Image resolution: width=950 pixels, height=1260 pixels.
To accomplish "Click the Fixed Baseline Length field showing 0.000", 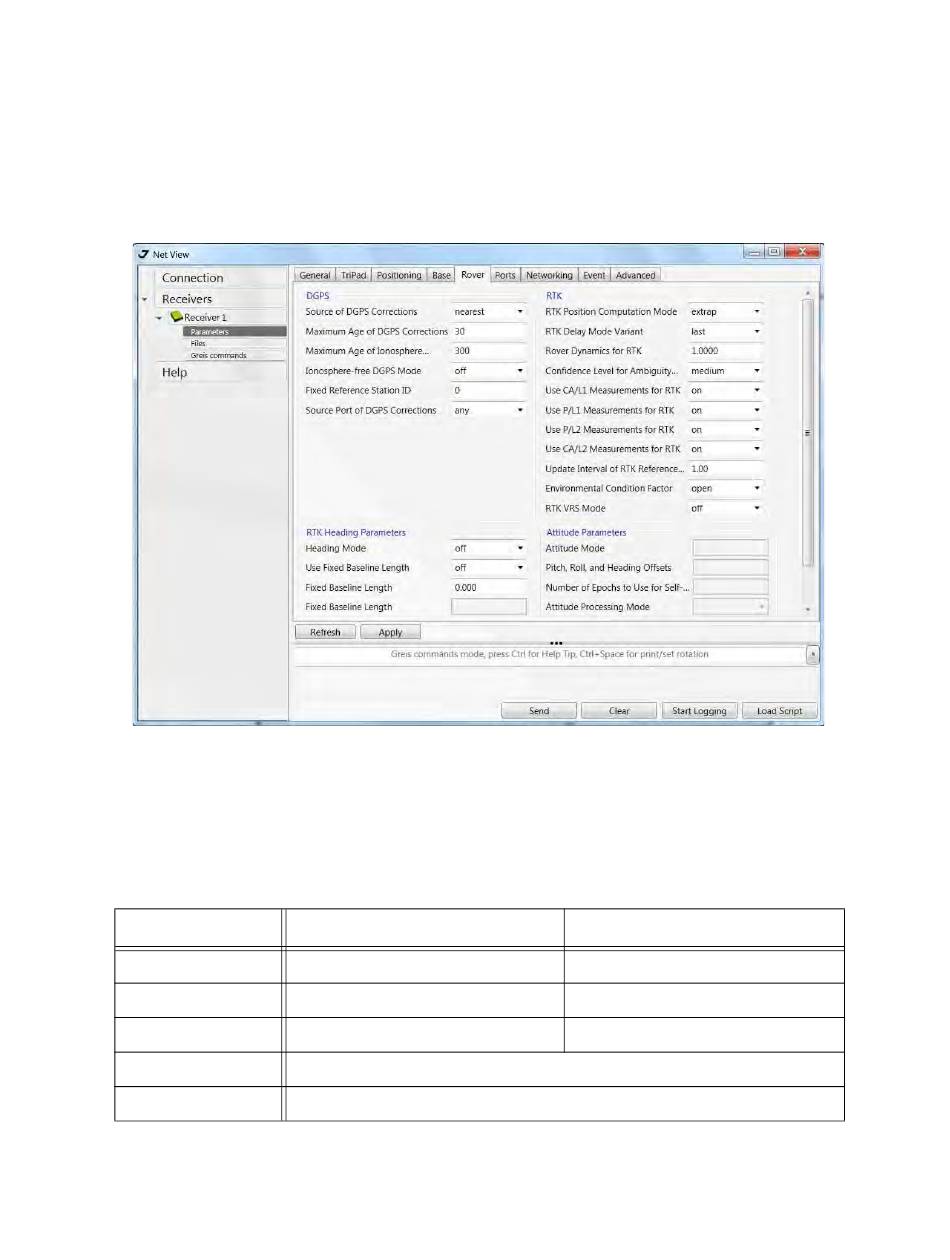I will pos(489,587).
